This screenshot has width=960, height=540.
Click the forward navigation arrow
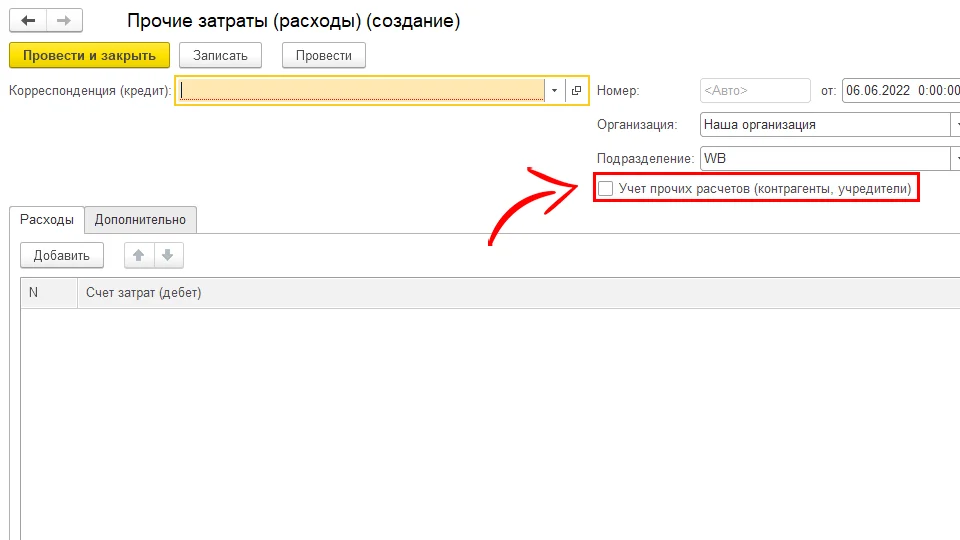[x=63, y=21]
